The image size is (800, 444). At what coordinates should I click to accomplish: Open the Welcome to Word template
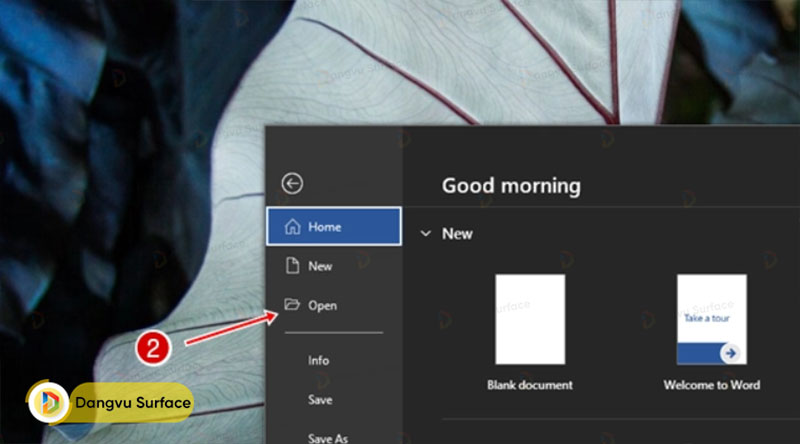[712, 319]
